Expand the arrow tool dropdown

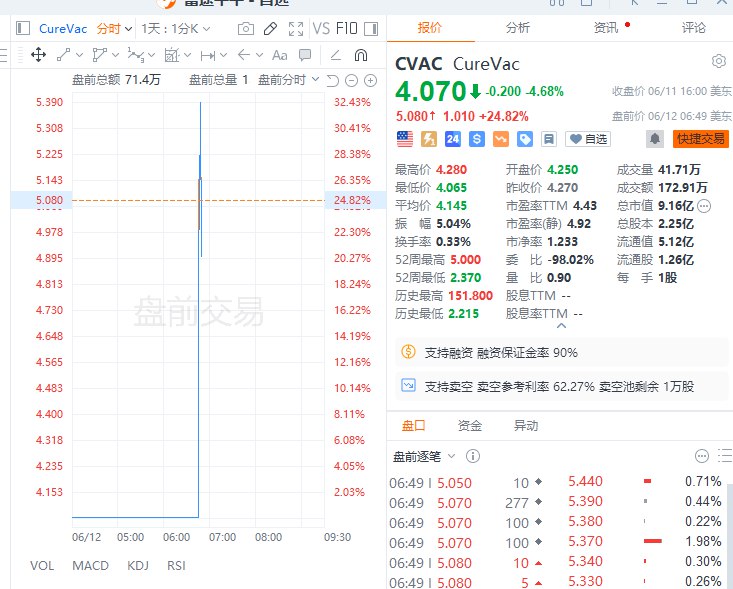[259, 55]
